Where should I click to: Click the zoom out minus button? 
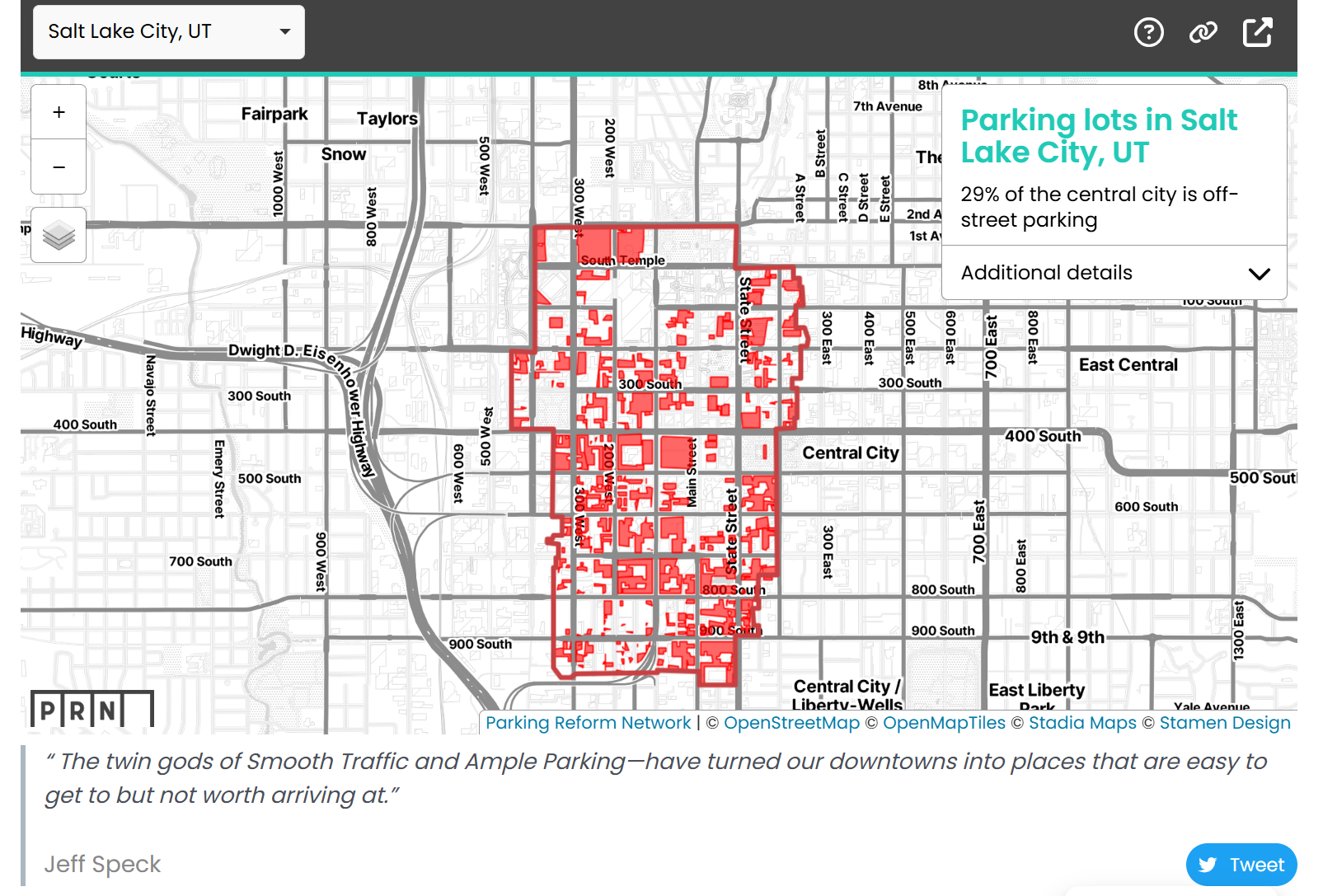[59, 167]
